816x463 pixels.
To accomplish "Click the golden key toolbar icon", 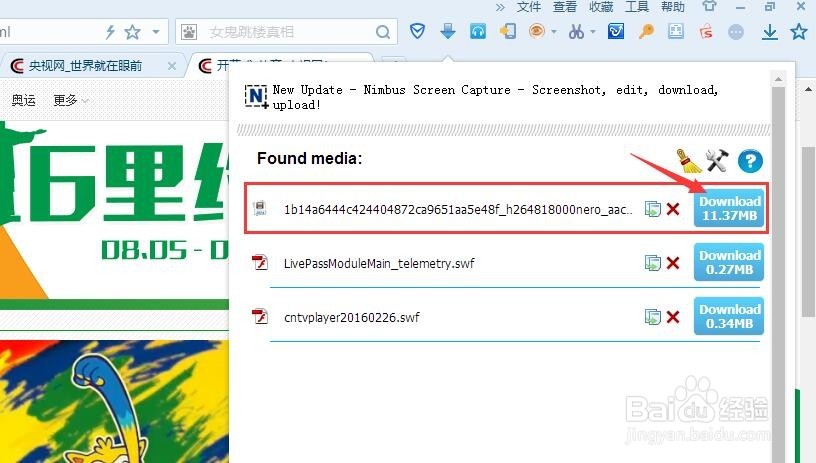I will click(646, 32).
